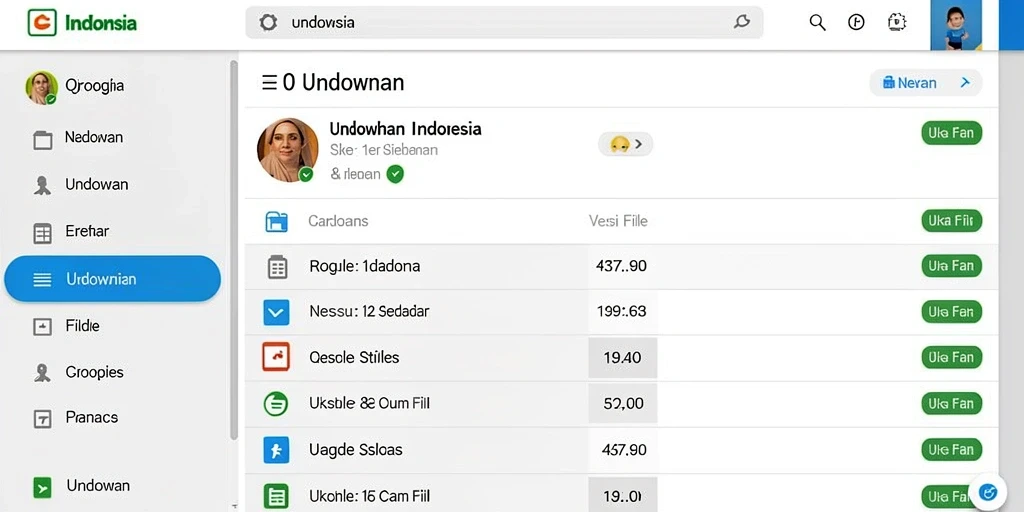Click 'Uka Fan' button for Undowhan Indoresia
Screen dimensions: 1024x512
[952, 133]
